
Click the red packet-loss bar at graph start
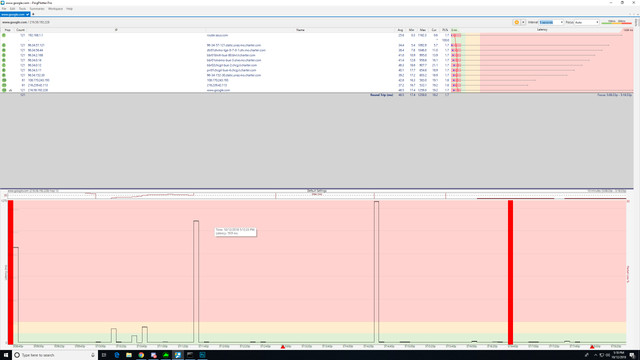click(11, 272)
